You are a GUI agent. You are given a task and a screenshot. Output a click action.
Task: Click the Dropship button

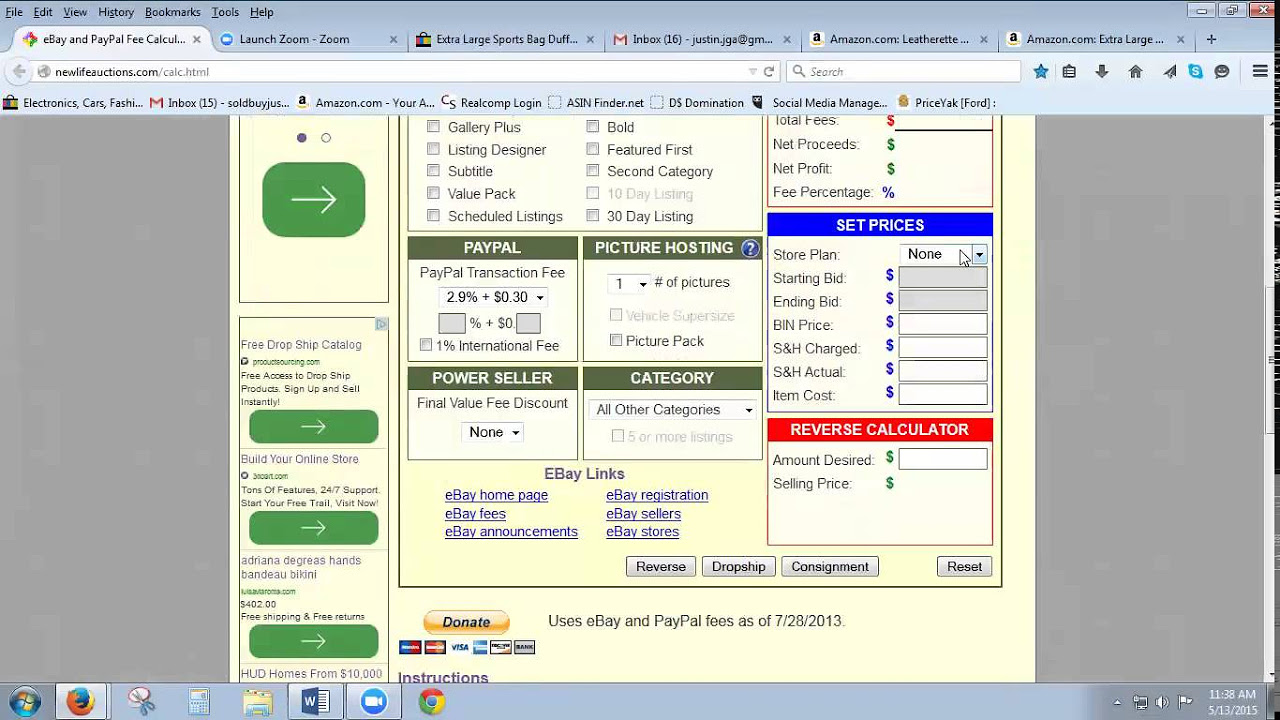click(739, 566)
